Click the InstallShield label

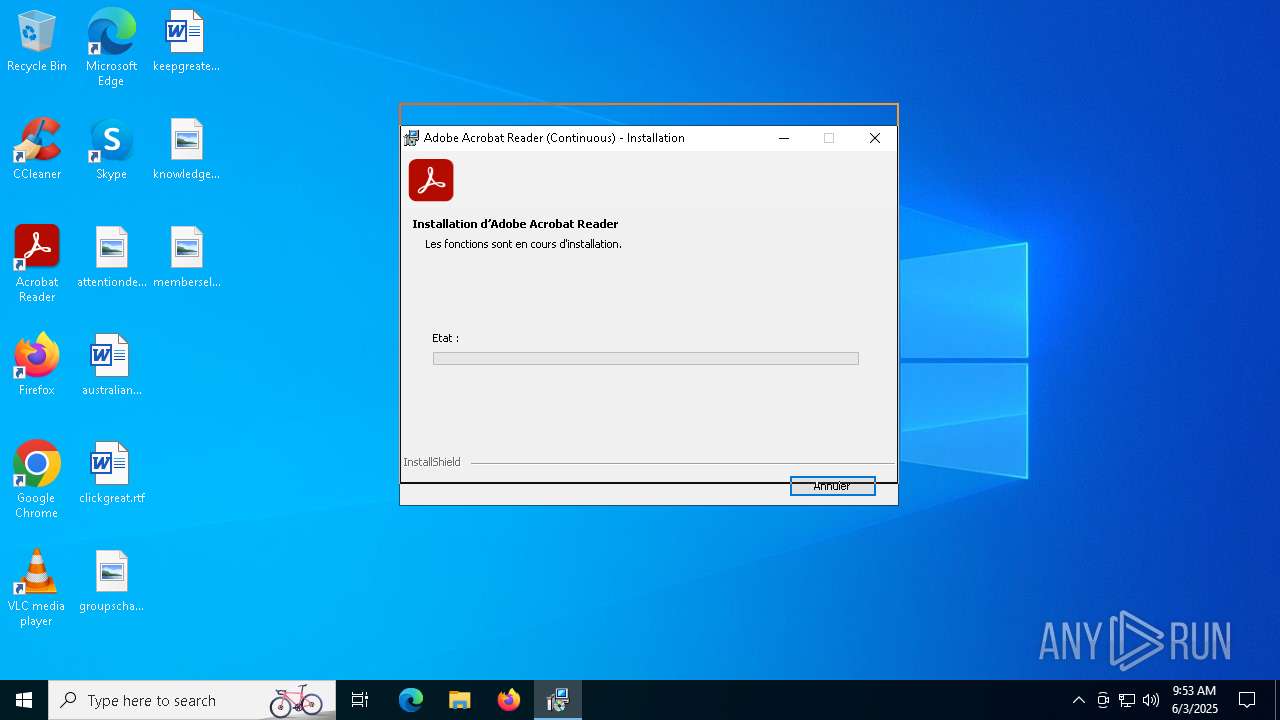tap(432, 462)
